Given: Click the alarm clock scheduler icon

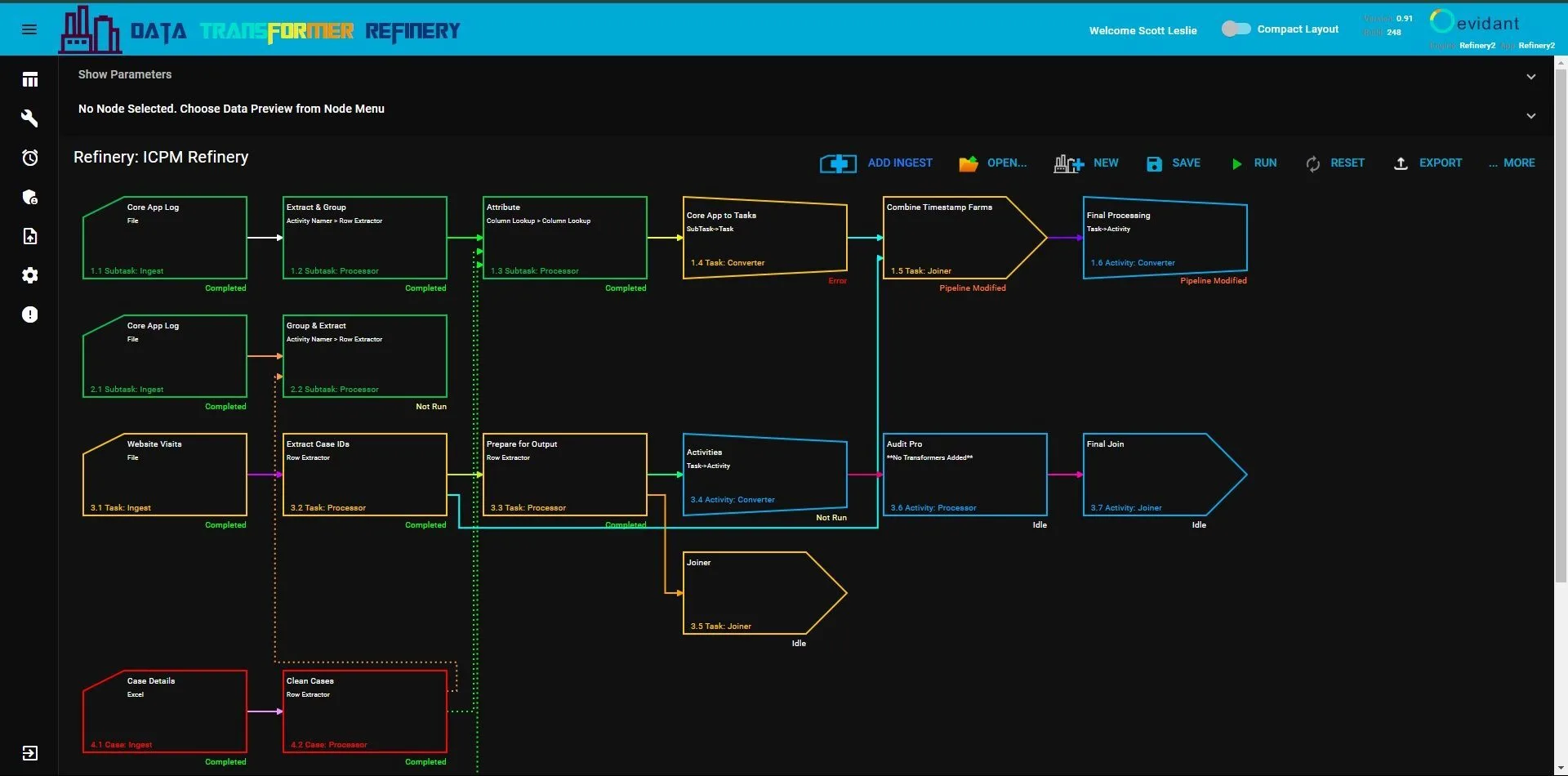Looking at the screenshot, I should coord(30,158).
